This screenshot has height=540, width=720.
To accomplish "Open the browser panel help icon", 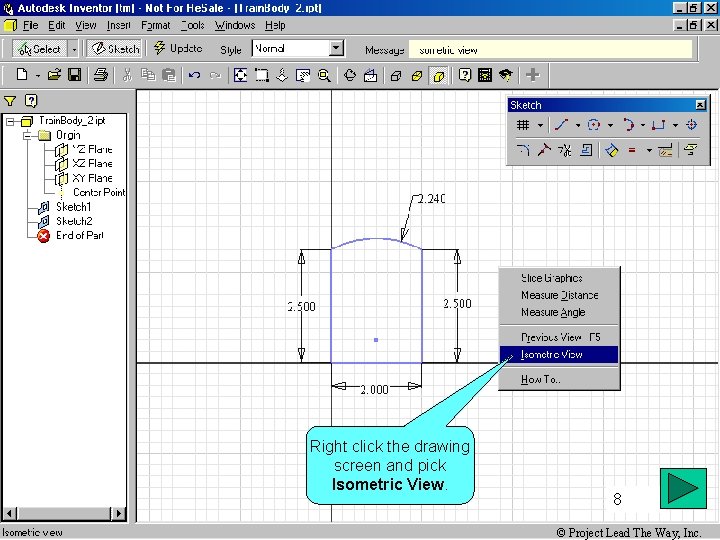I will (x=31, y=101).
